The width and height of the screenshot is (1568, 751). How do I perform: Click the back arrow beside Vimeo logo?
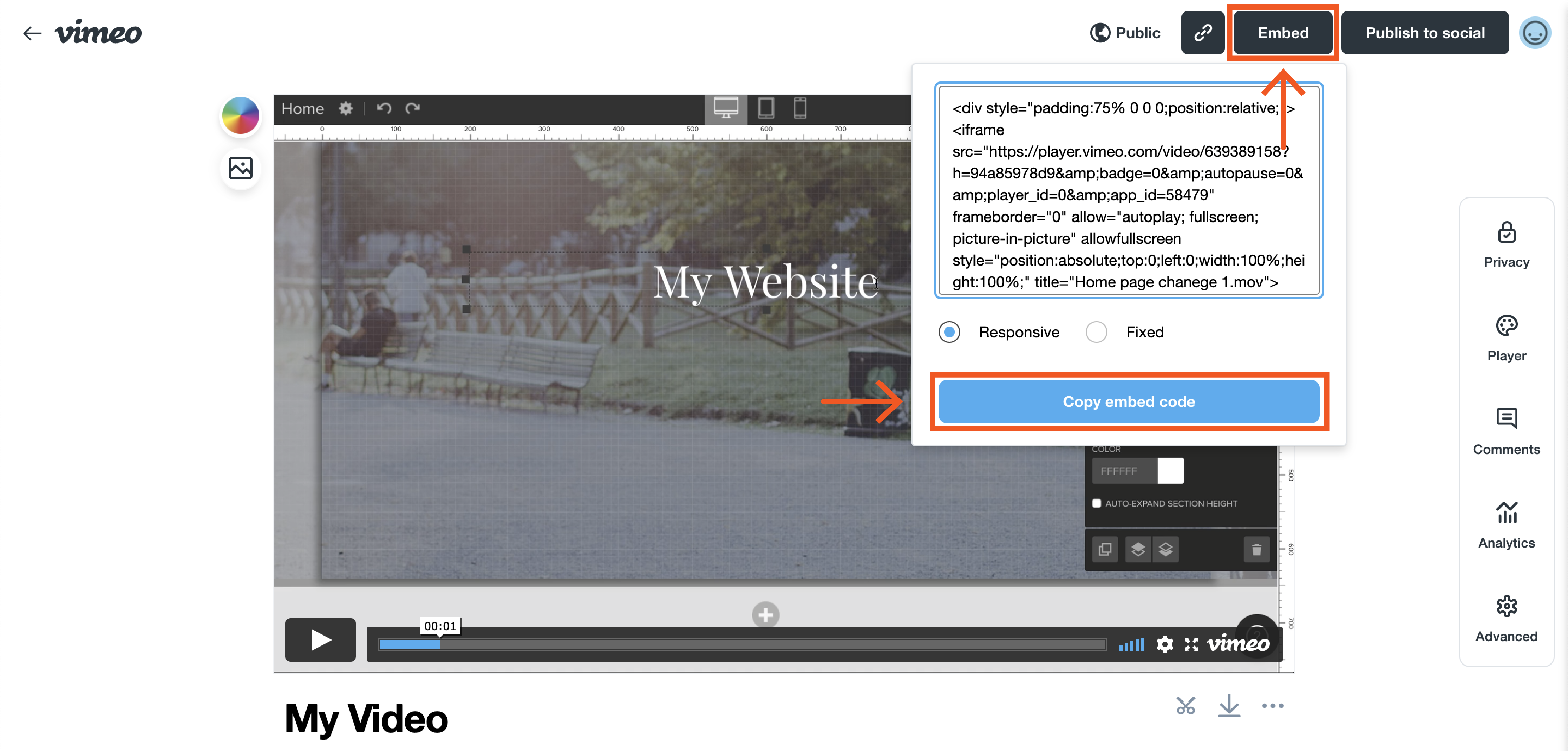32,33
